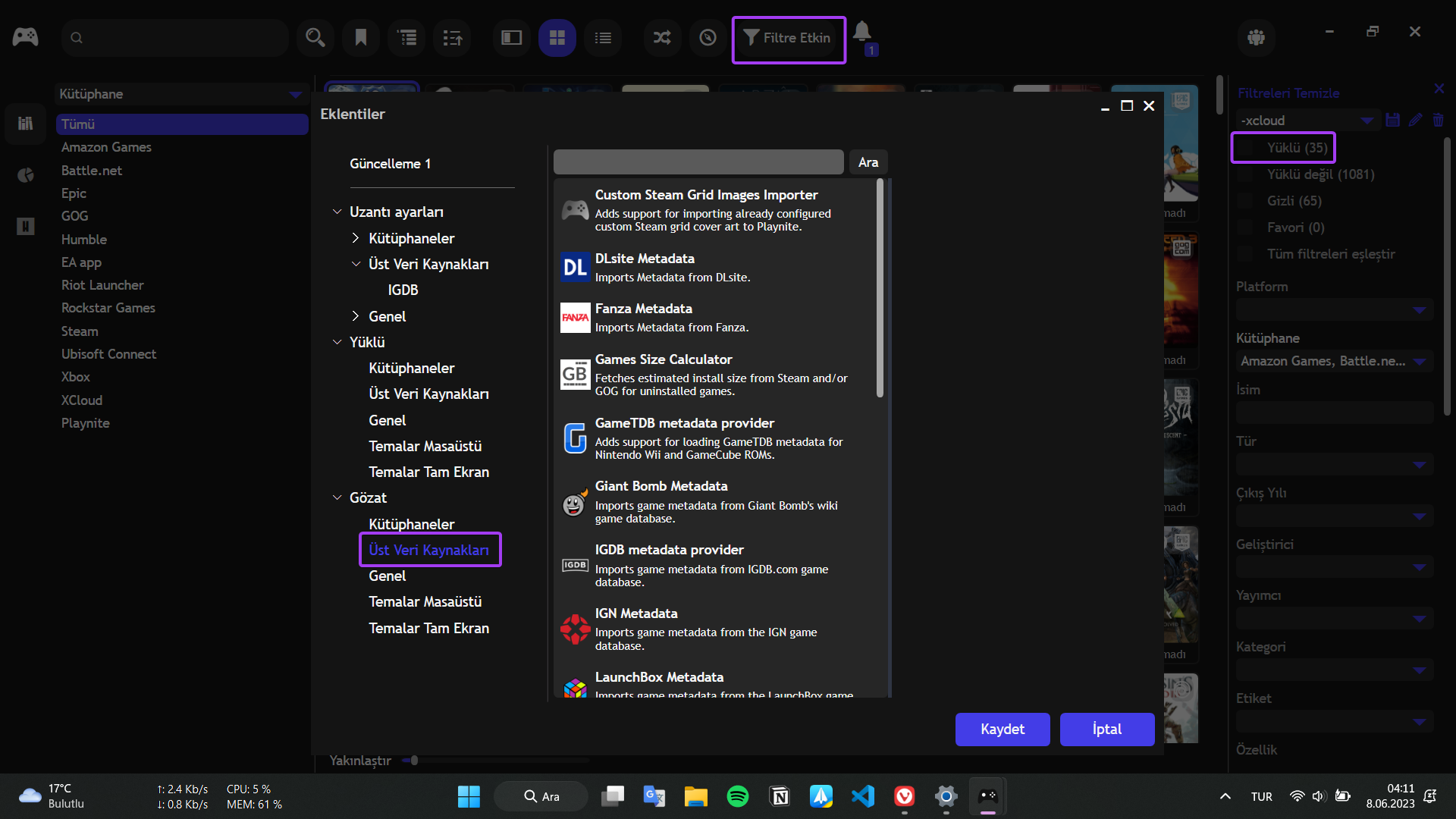1456x819 pixels.
Task: Select Steam in the library list
Action: 80,331
